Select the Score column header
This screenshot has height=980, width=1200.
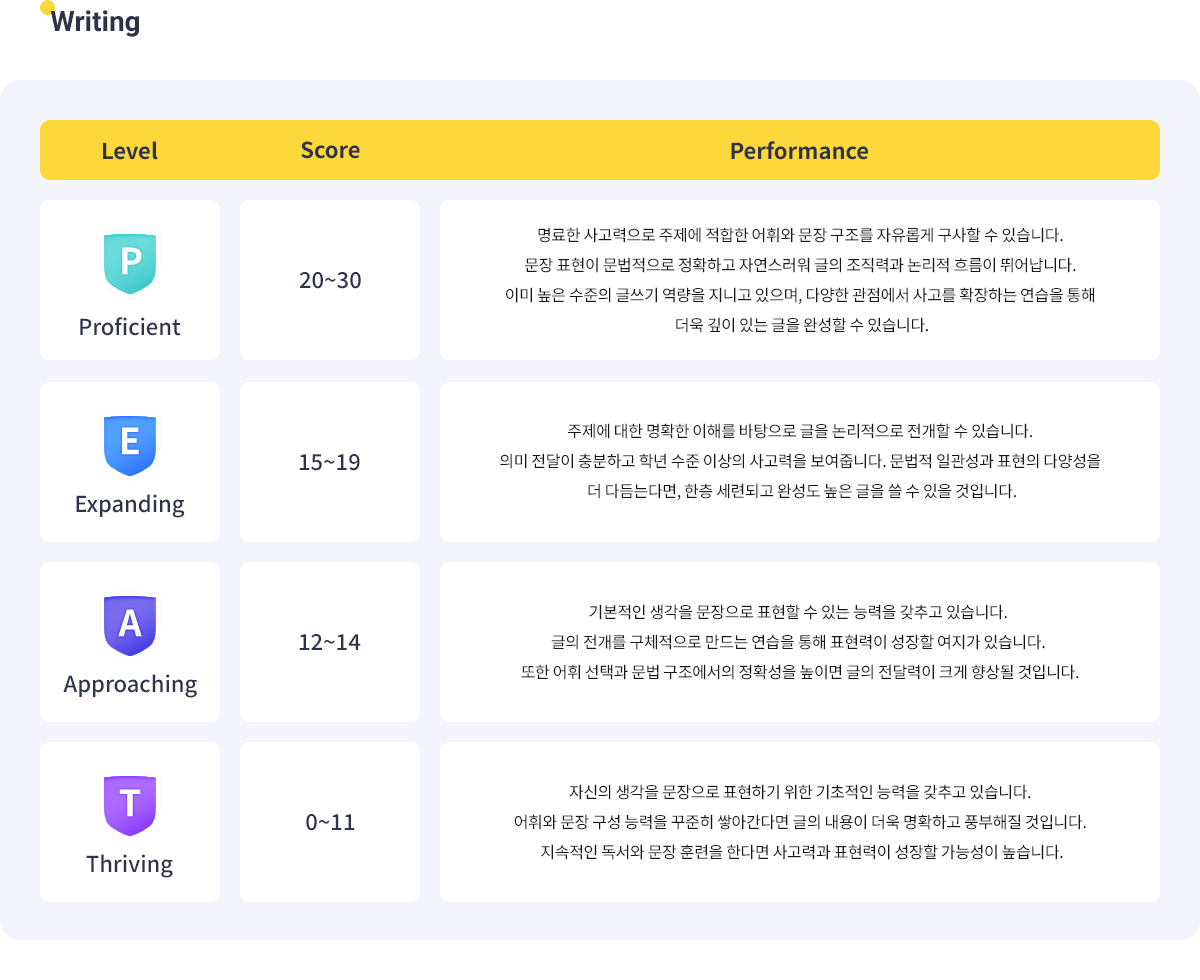pyautogui.click(x=330, y=150)
